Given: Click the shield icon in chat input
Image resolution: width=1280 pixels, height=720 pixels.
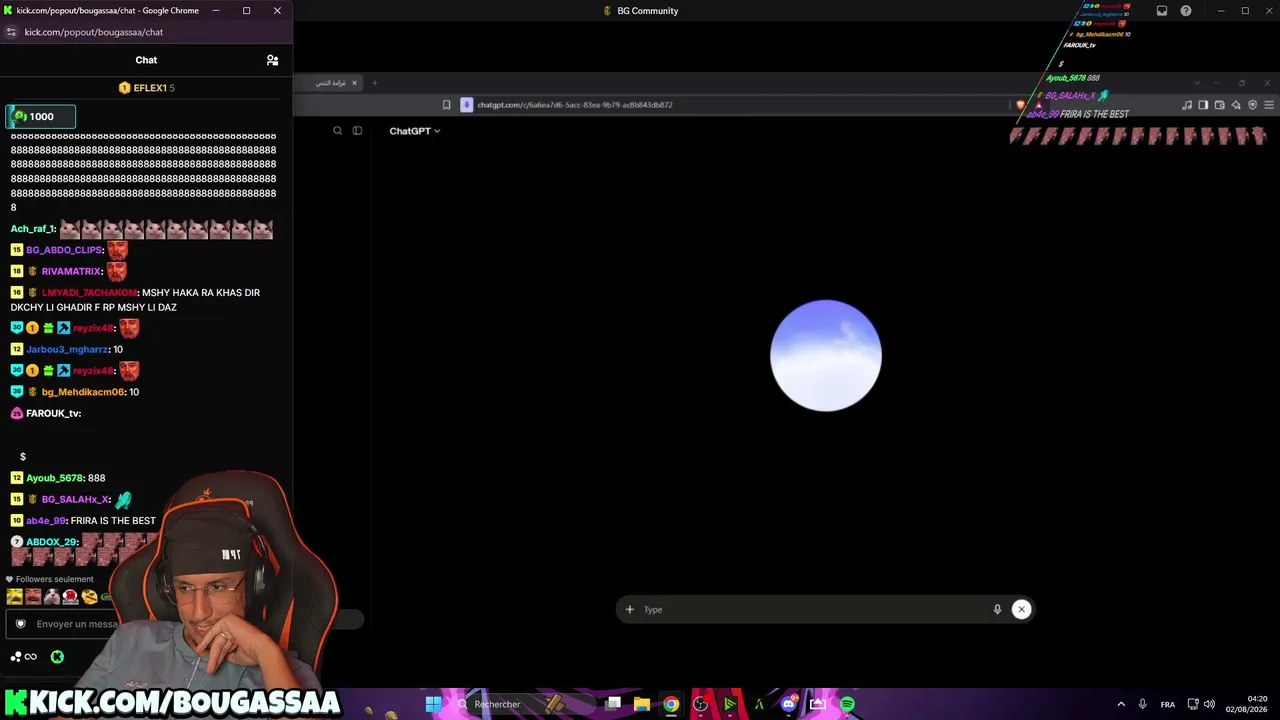Looking at the screenshot, I should [20, 624].
